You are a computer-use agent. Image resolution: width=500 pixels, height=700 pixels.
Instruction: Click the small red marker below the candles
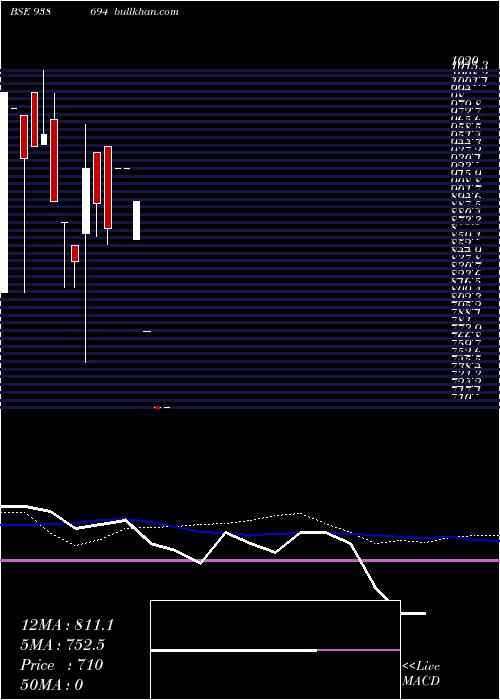tap(157, 407)
